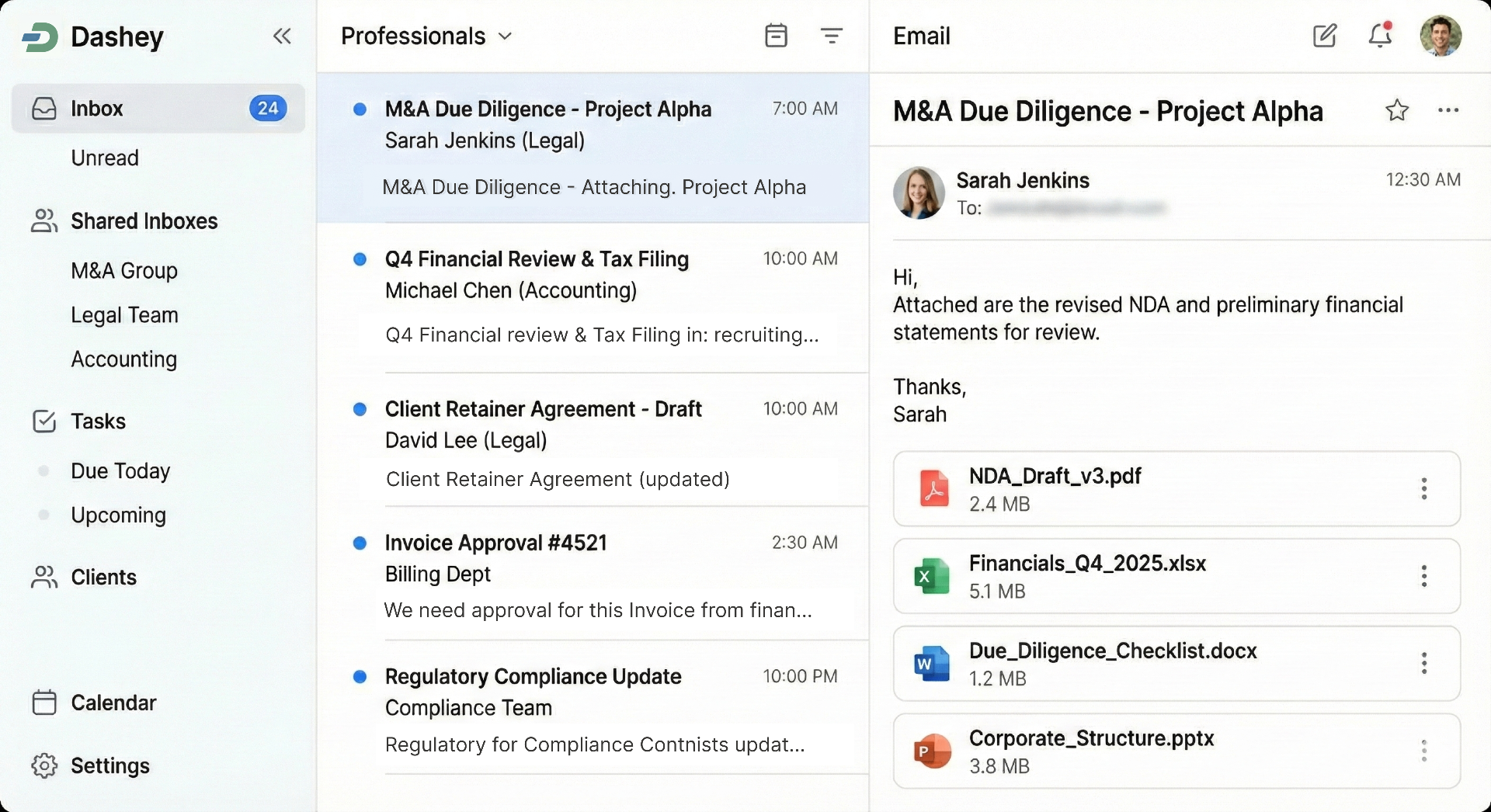Viewport: 1491px width, 812px height.
Task: Go to Settings
Action: point(109,765)
